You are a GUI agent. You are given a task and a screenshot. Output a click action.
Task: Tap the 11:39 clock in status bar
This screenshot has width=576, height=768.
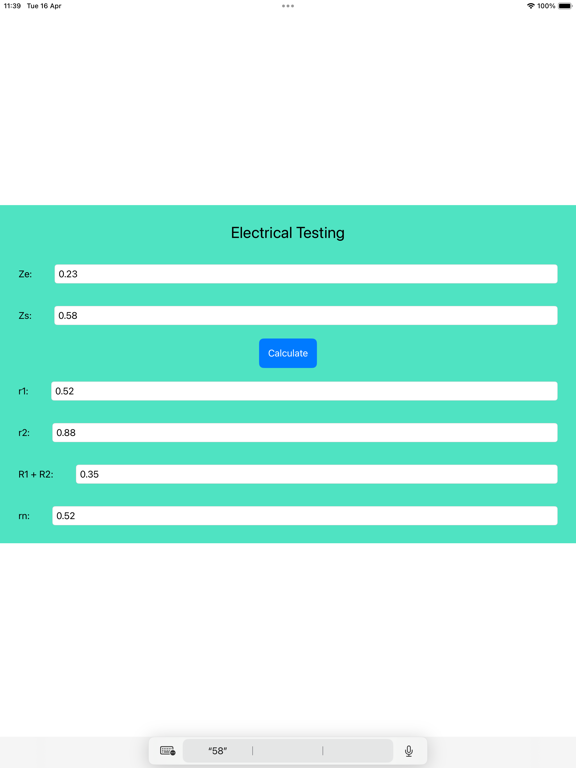pyautogui.click(x=12, y=6)
